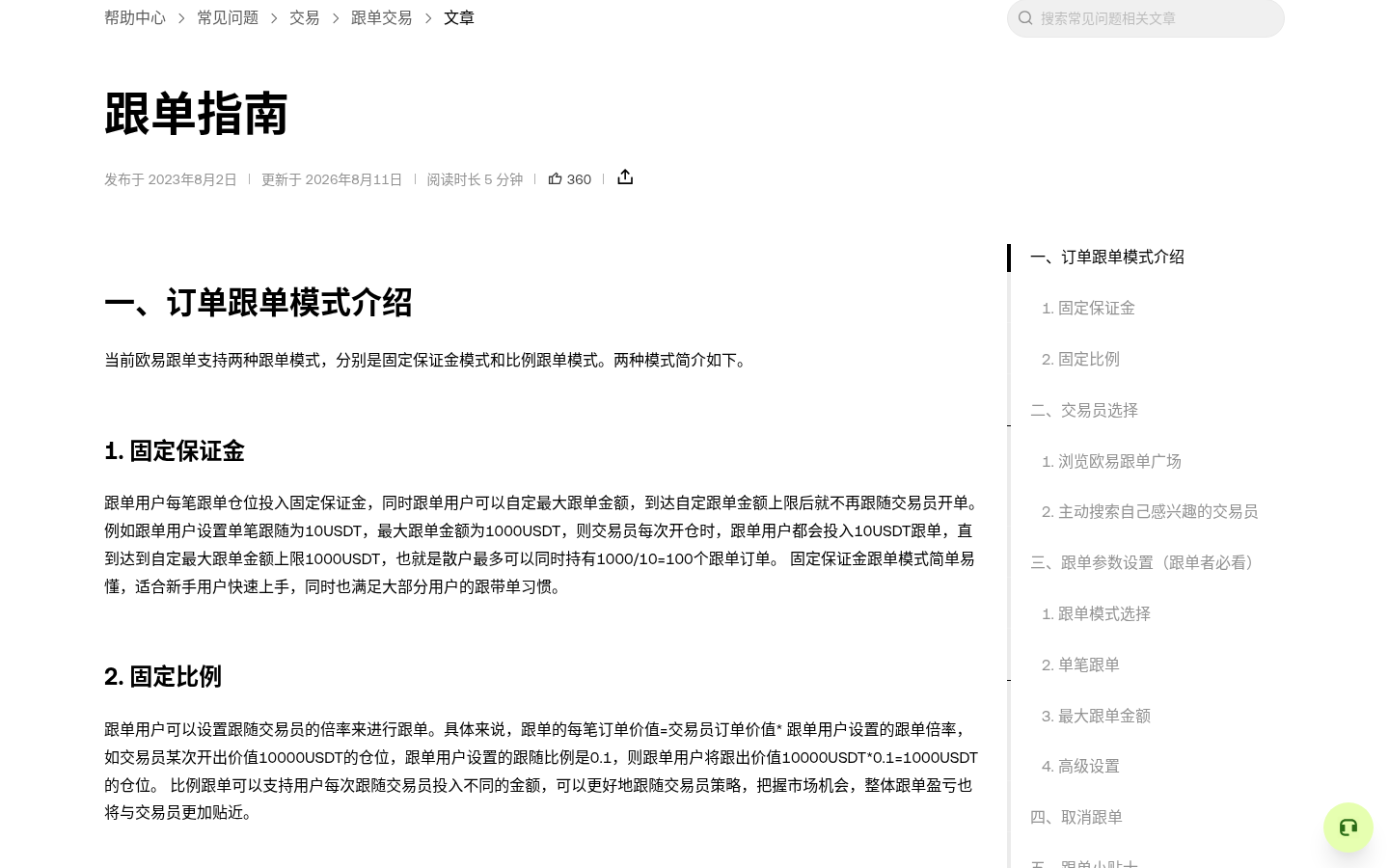Click the arrow after 帮助中心 breadcrumb
This screenshot has width=1389, height=868.
point(181,17)
